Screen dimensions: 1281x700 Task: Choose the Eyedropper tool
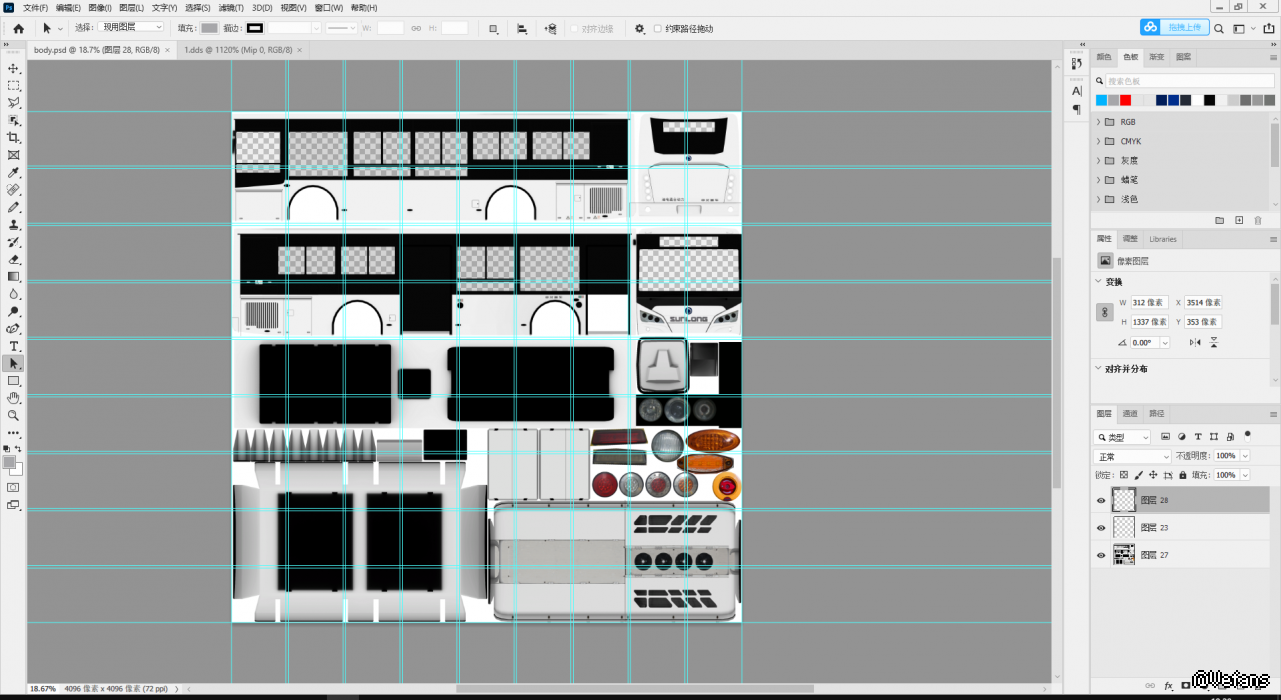coord(14,172)
